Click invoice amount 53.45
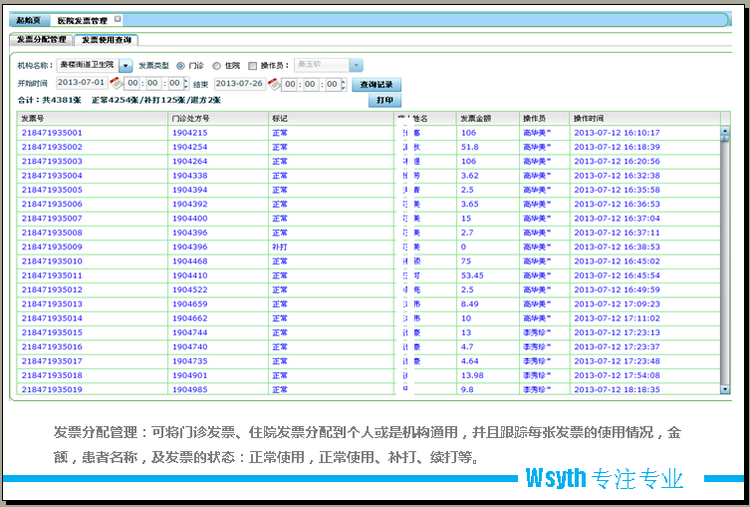 click(472, 276)
